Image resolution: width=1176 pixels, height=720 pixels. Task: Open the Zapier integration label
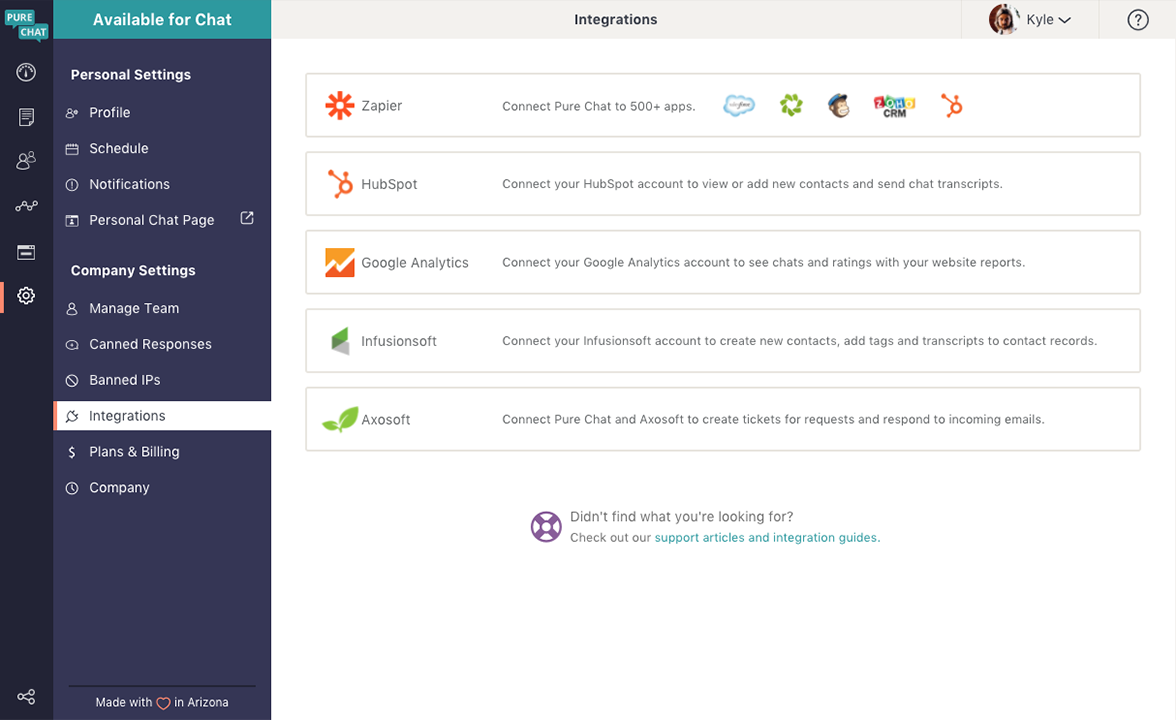point(382,106)
